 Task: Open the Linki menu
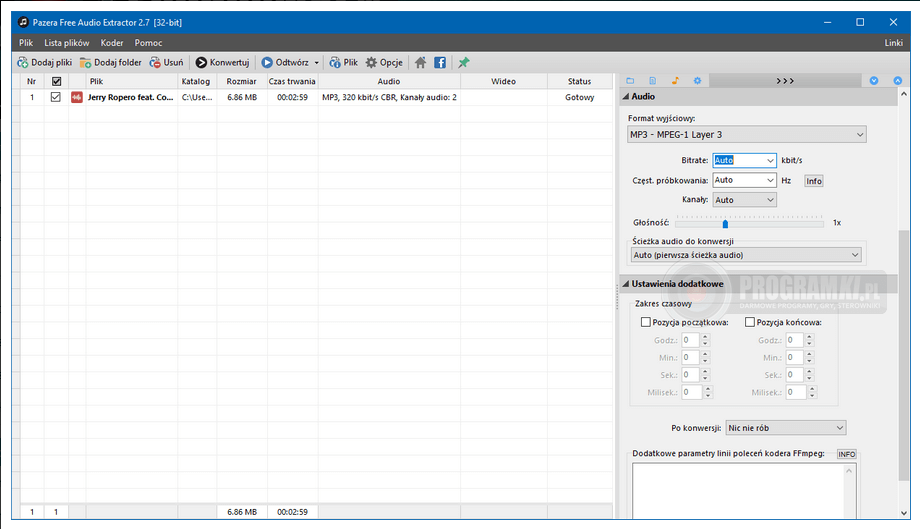pyautogui.click(x=894, y=43)
